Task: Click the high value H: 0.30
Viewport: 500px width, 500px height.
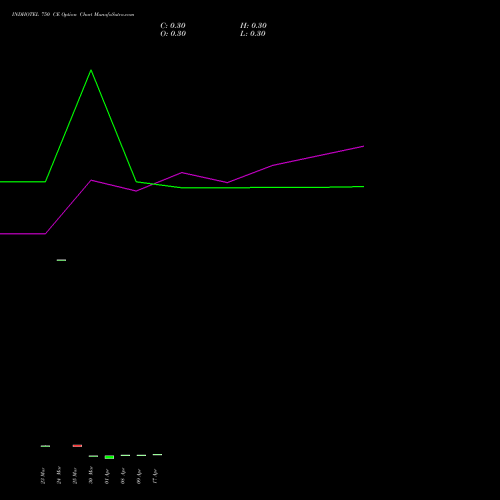Action: (x=253, y=26)
